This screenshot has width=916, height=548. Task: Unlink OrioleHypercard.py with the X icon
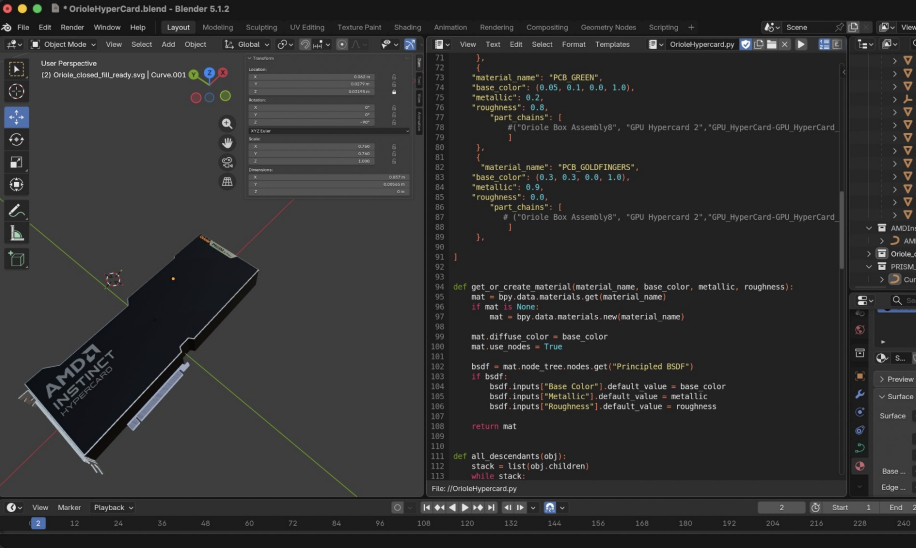785,44
